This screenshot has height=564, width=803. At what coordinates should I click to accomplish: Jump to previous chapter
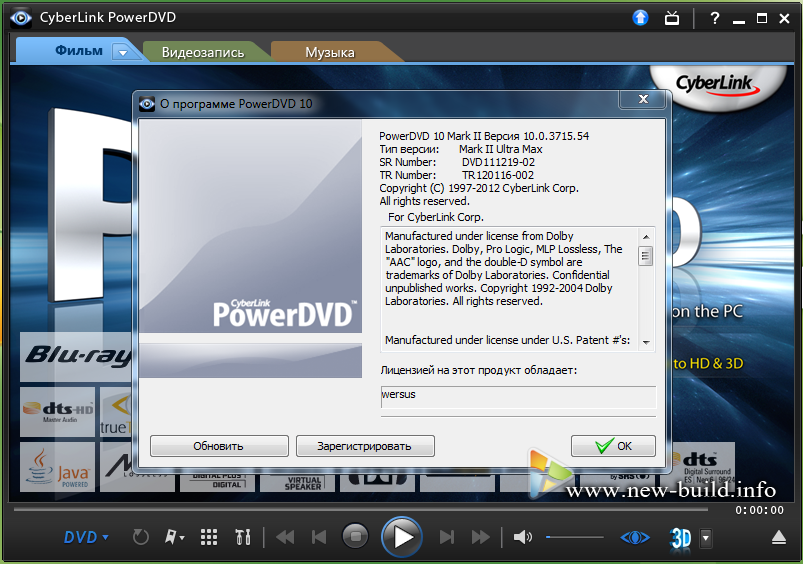(x=319, y=537)
